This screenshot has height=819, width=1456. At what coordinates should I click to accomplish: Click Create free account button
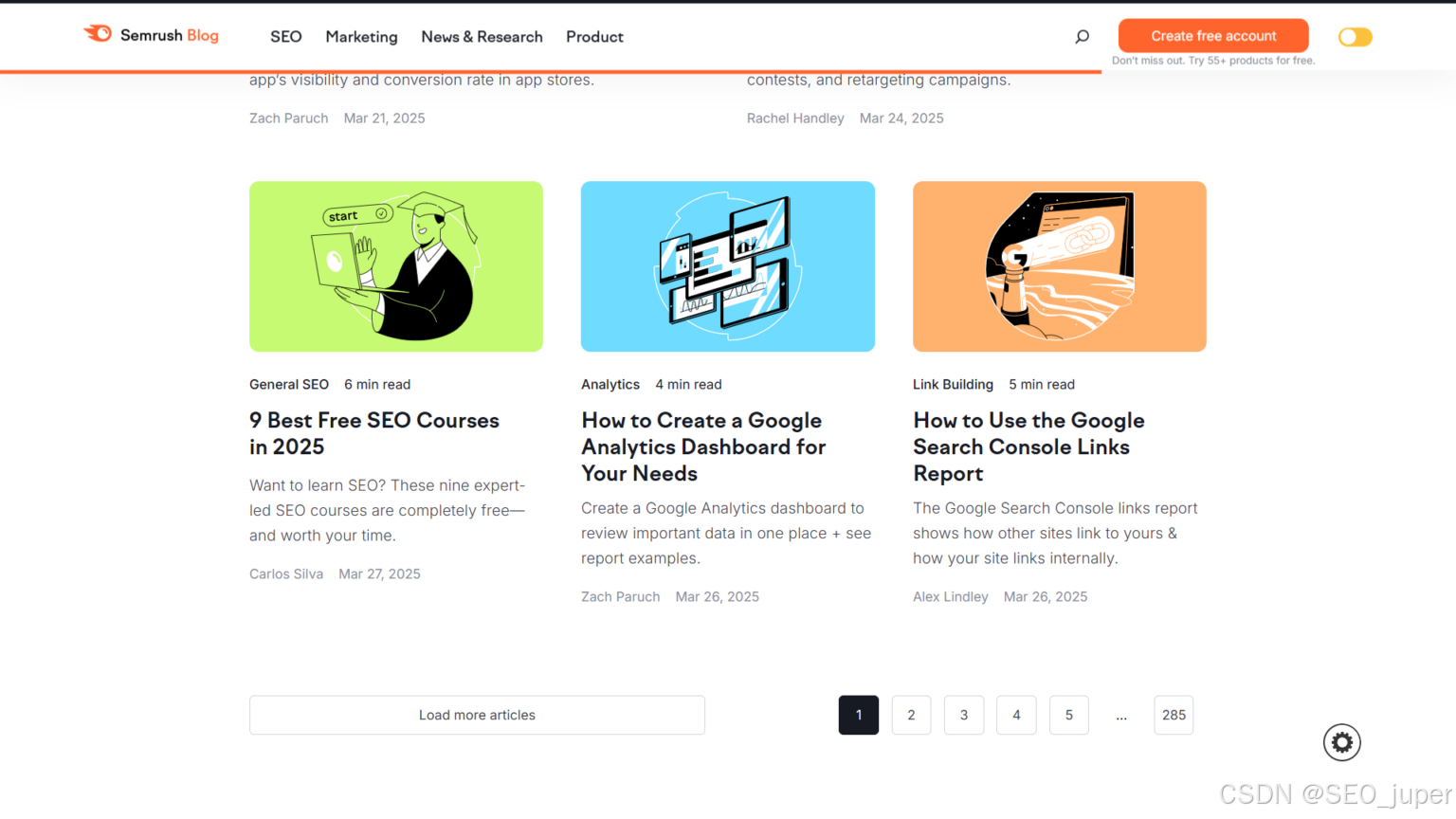tap(1213, 36)
